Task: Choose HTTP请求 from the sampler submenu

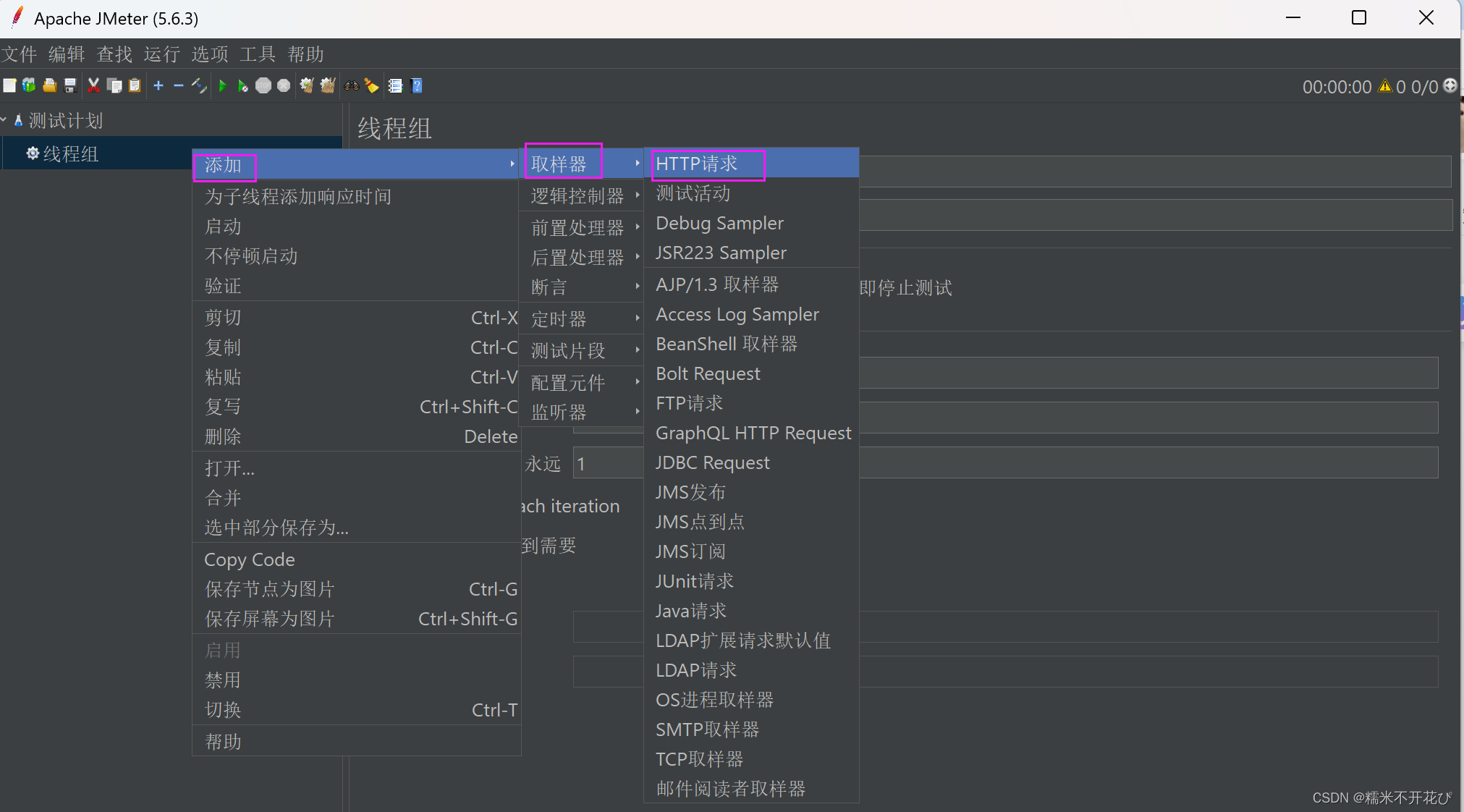Action: (x=695, y=164)
